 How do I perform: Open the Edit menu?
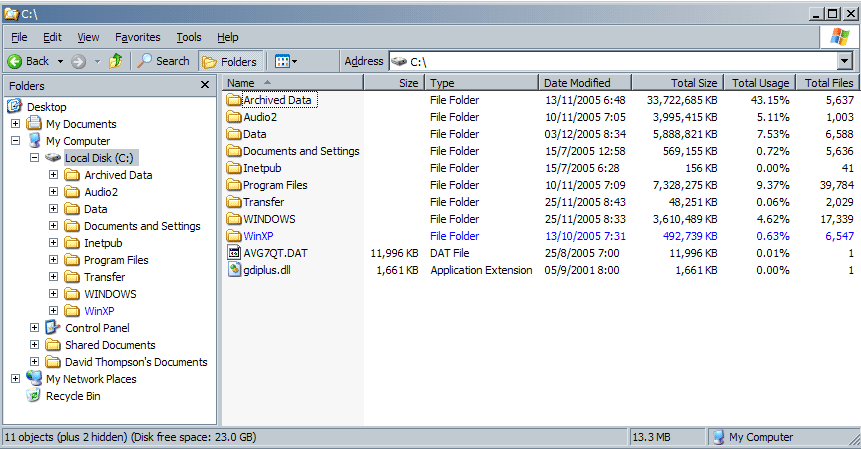coord(52,37)
